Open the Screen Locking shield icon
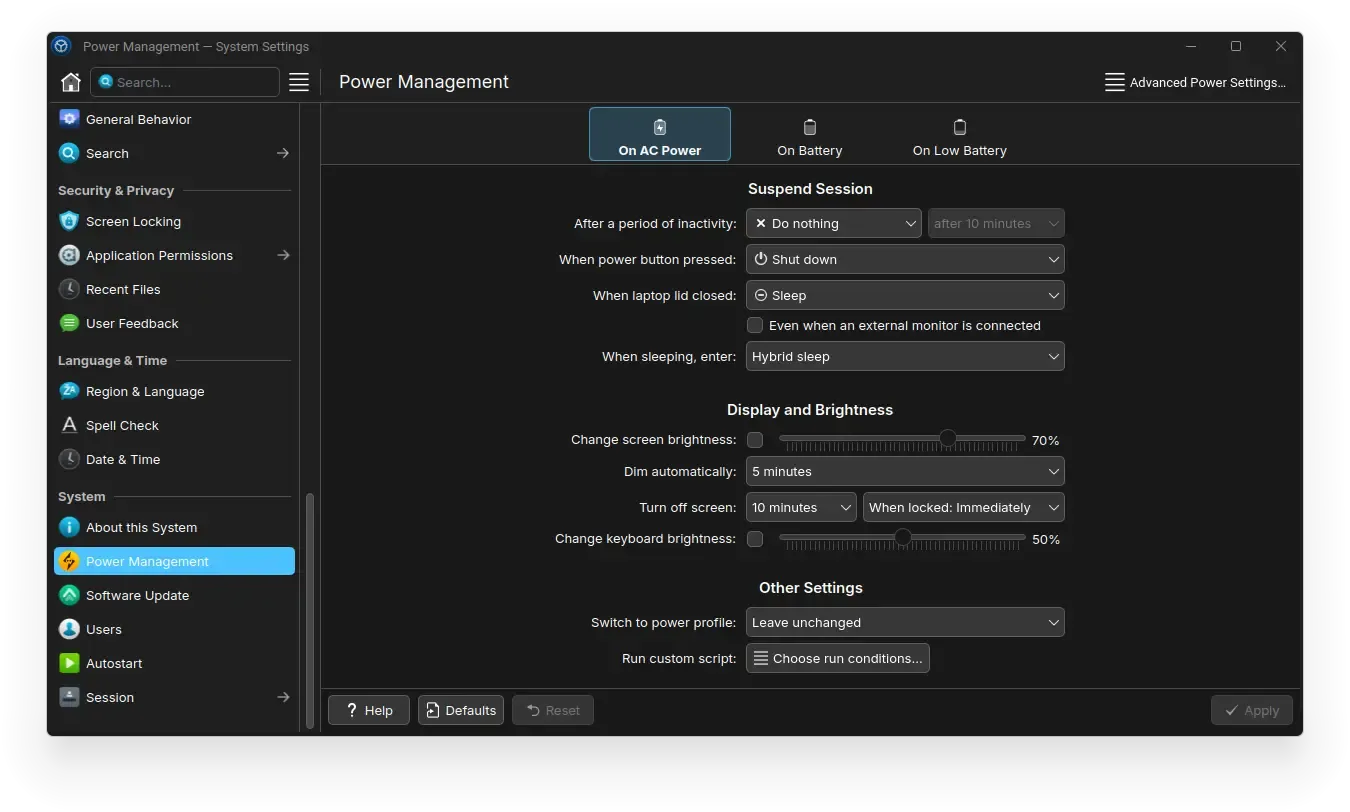The width and height of the screenshot is (1350, 812). (x=69, y=221)
